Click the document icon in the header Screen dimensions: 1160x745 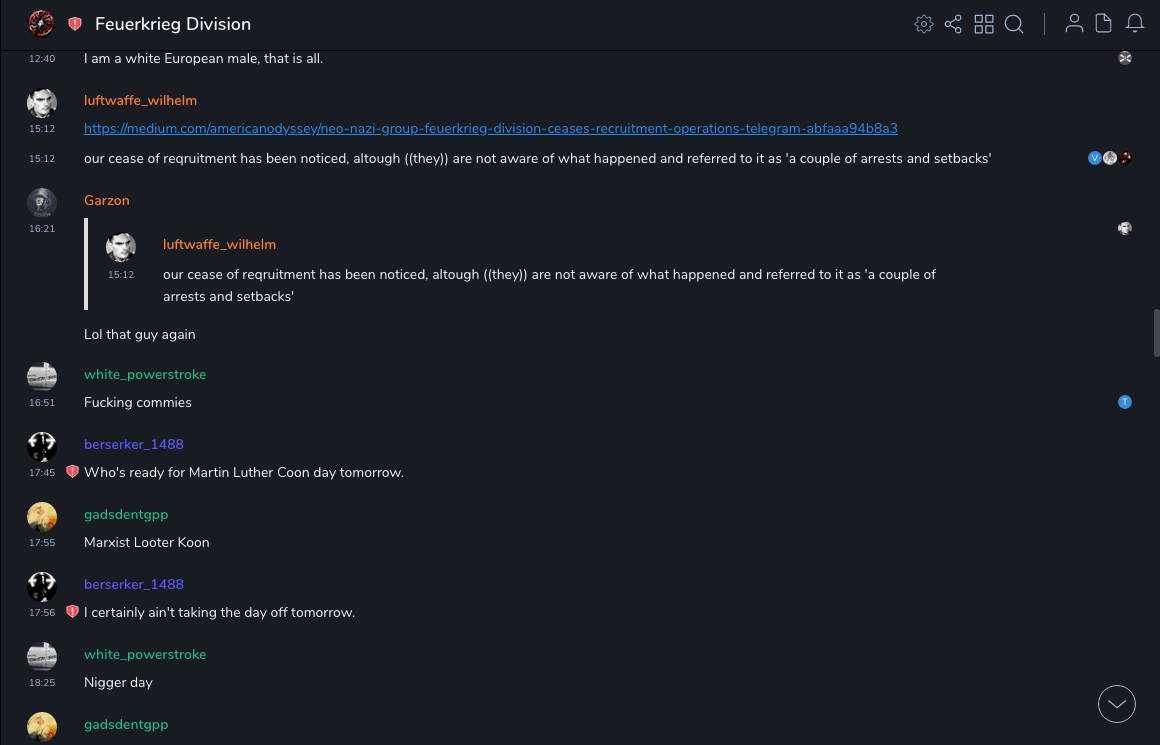1104,24
